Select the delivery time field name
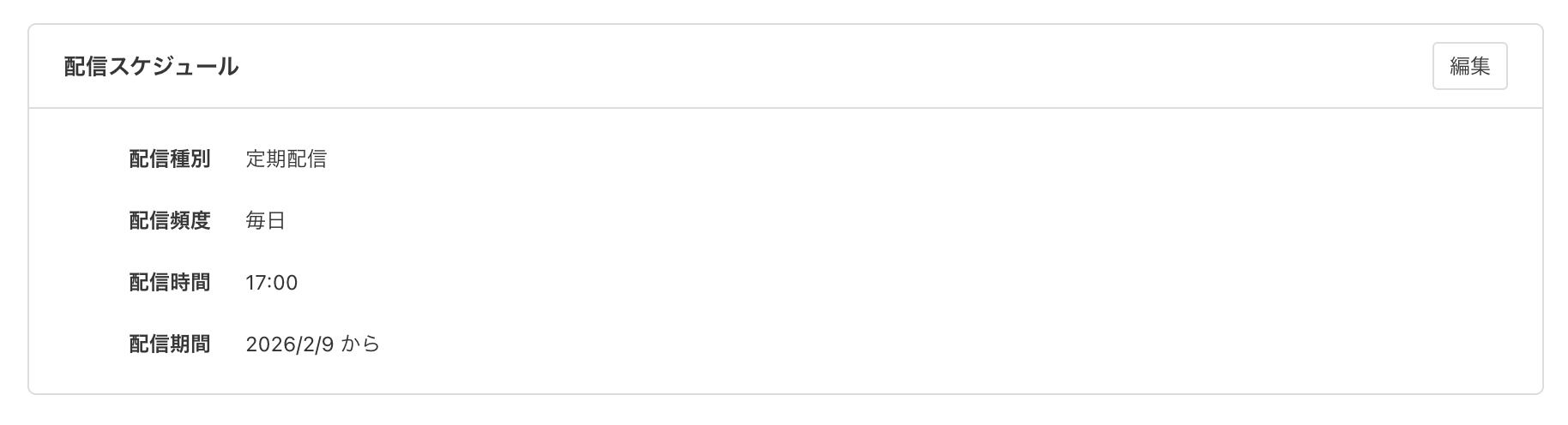Screen dimensions: 1568x425 click(169, 283)
